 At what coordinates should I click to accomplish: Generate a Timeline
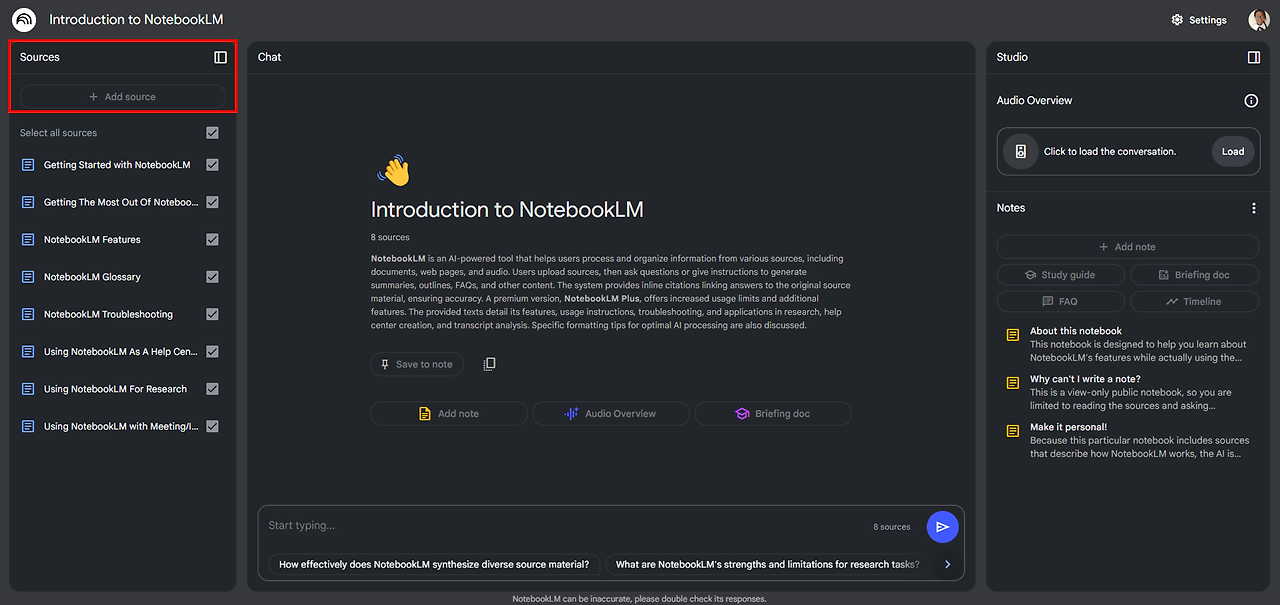coord(1194,301)
